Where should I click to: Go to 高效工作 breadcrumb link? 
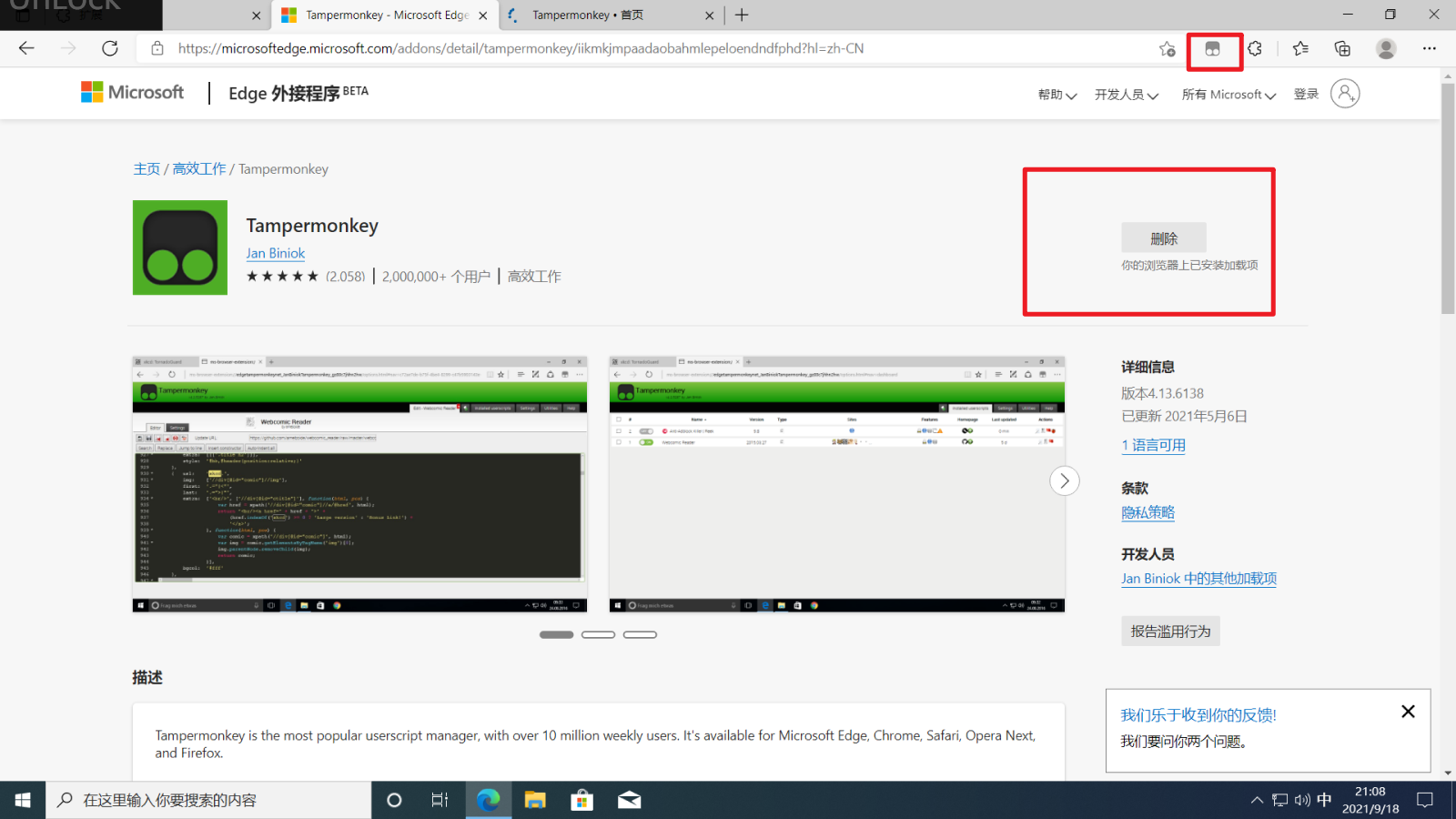tap(199, 169)
